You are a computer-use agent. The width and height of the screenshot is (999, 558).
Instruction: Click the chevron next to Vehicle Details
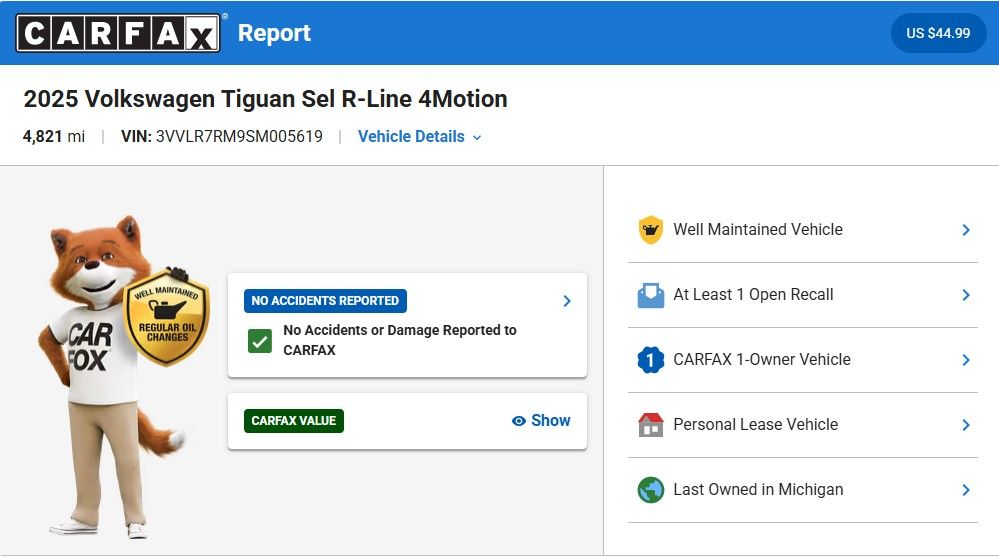click(477, 138)
